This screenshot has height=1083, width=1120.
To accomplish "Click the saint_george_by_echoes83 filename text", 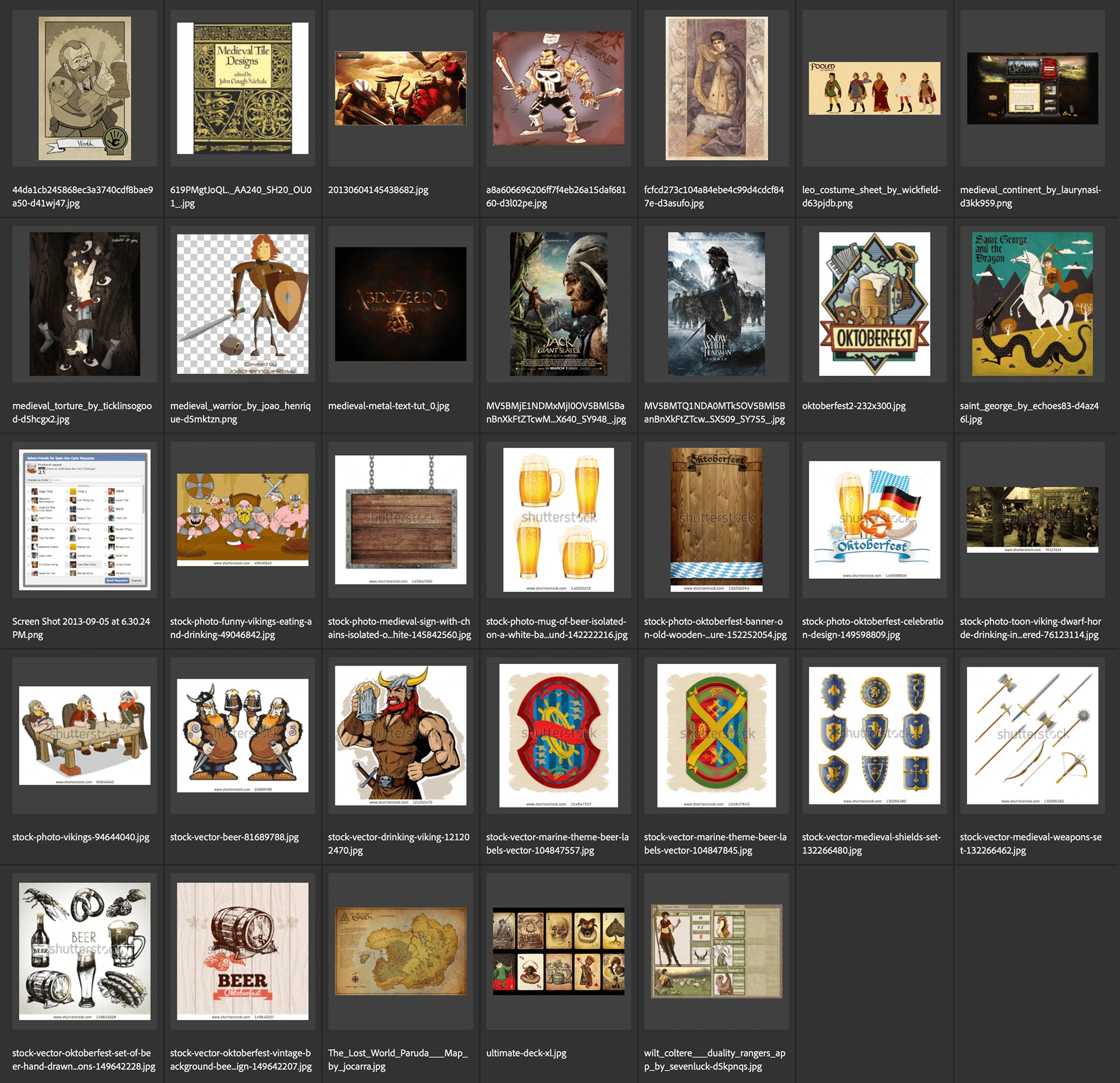I will click(1029, 412).
